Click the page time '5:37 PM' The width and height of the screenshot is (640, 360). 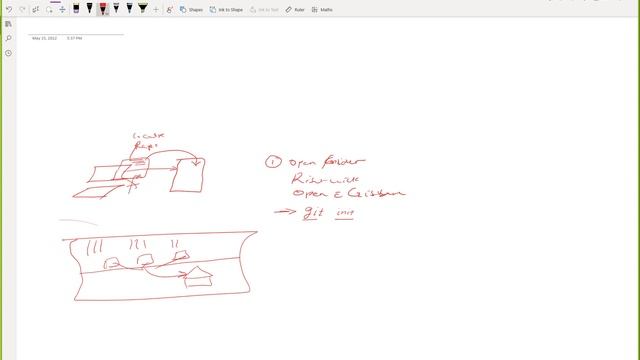pos(75,38)
